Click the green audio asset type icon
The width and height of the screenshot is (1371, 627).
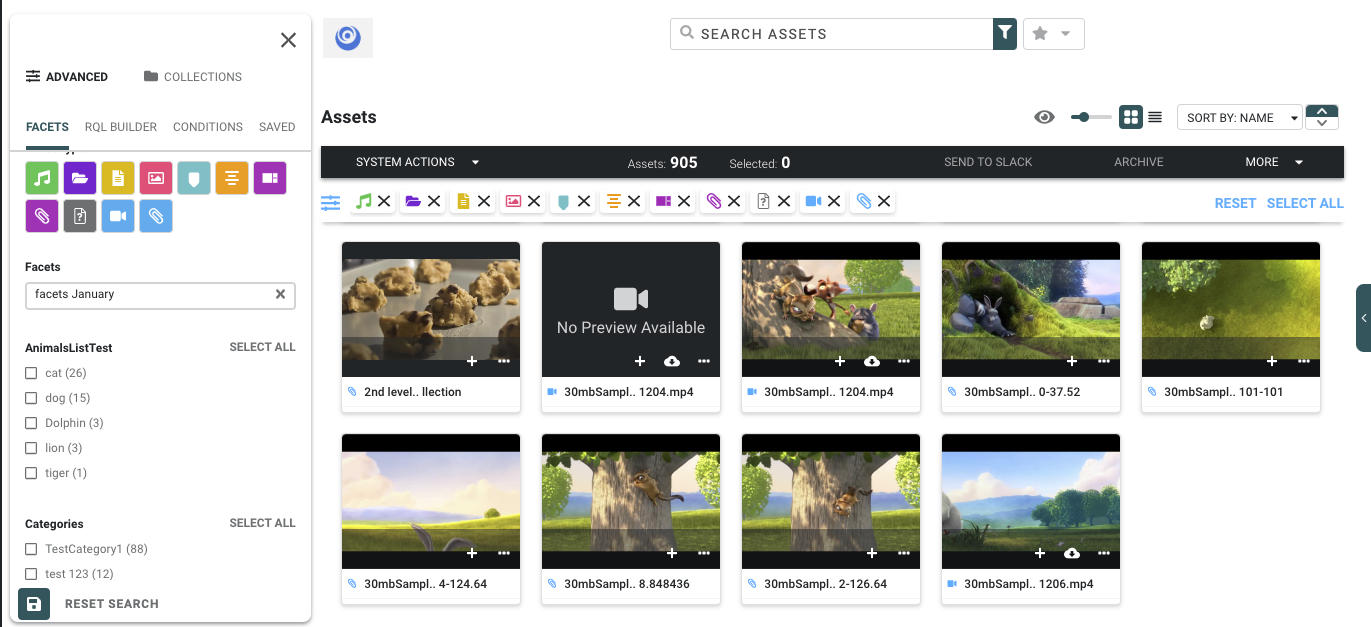coord(42,178)
